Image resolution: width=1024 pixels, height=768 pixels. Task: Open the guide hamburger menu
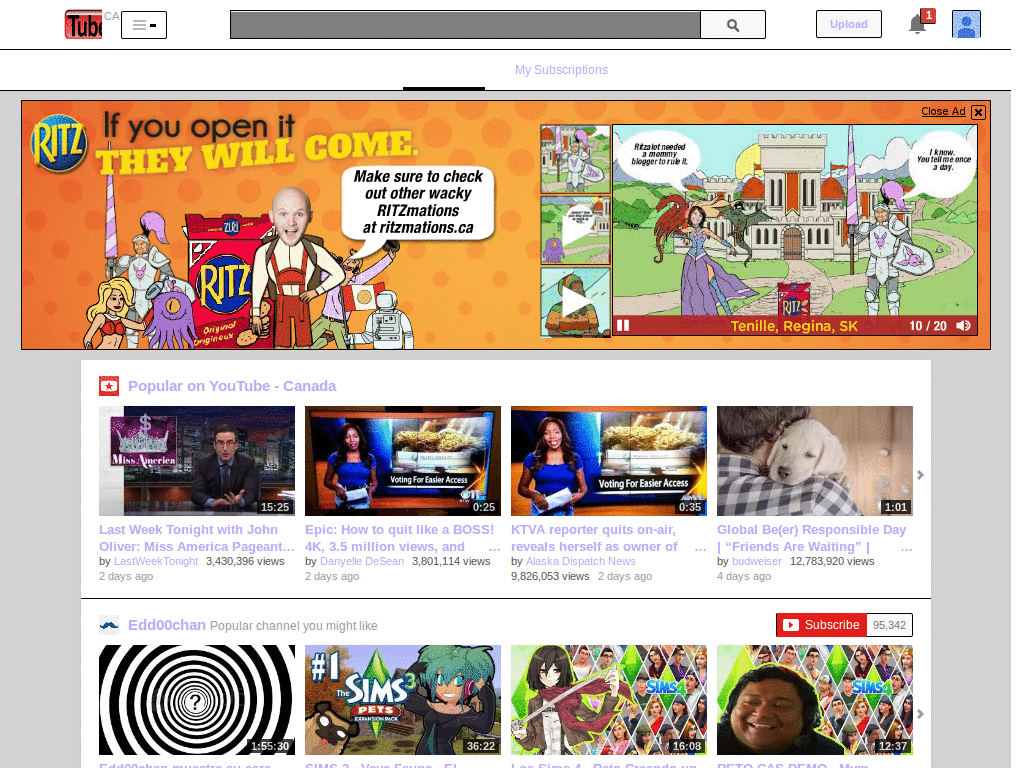coord(144,25)
